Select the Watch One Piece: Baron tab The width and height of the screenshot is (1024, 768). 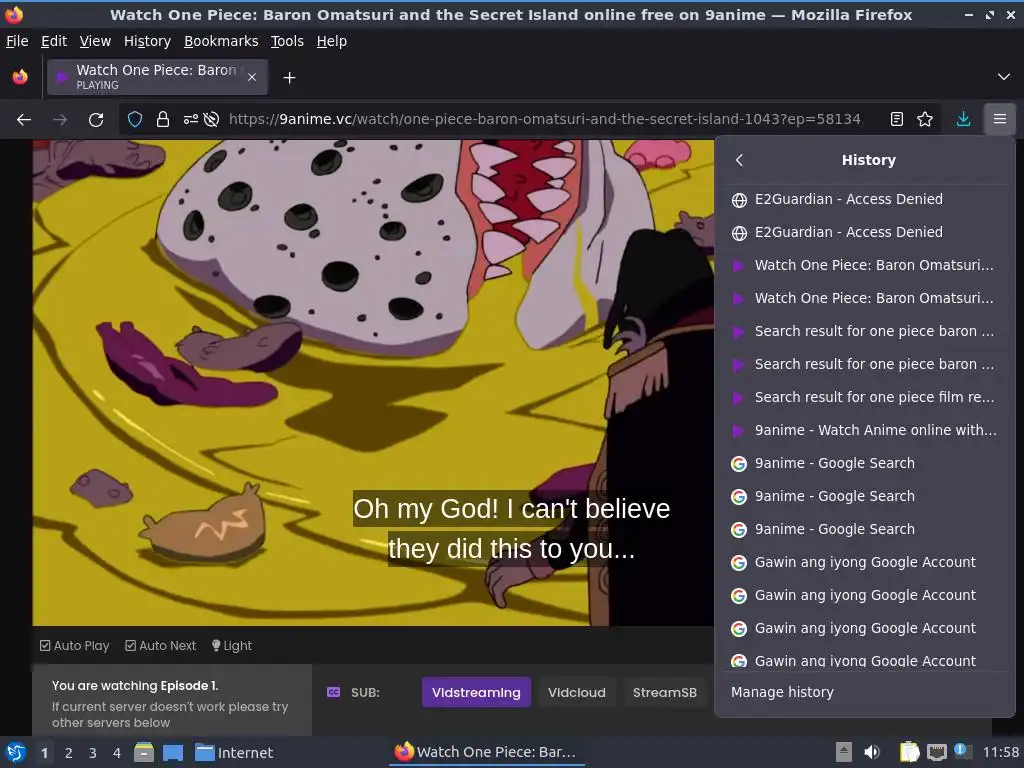157,77
